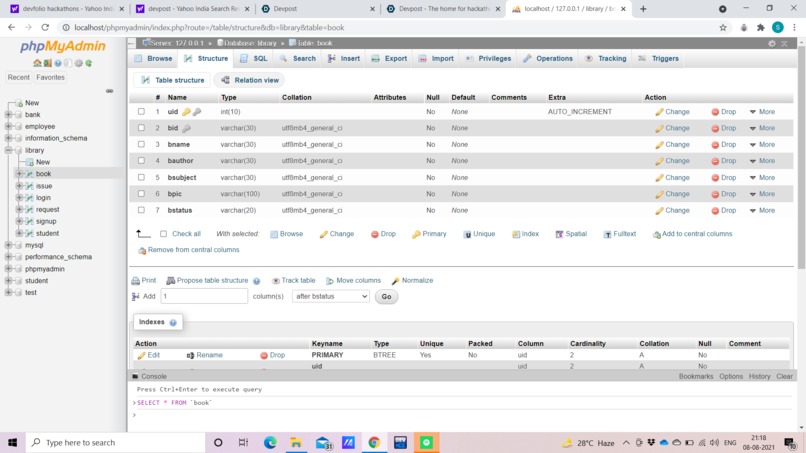Open Chrome extensions puzzle icon
The width and height of the screenshot is (806, 453).
(x=761, y=28)
